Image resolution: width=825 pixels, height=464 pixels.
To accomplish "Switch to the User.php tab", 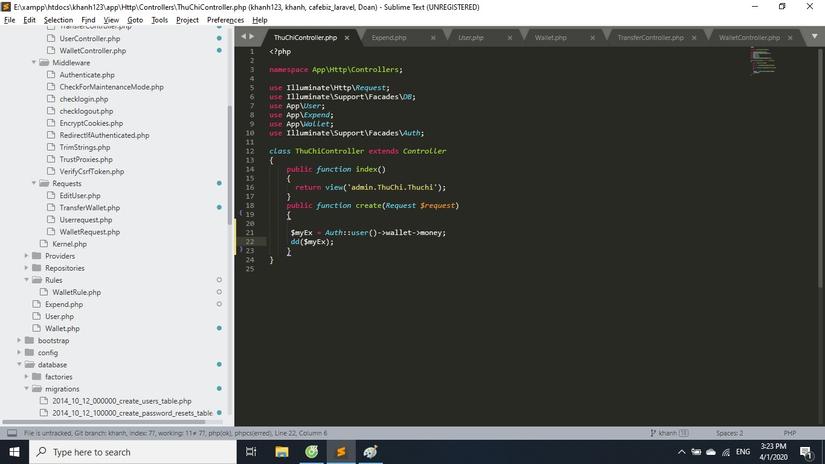I will coord(470,37).
